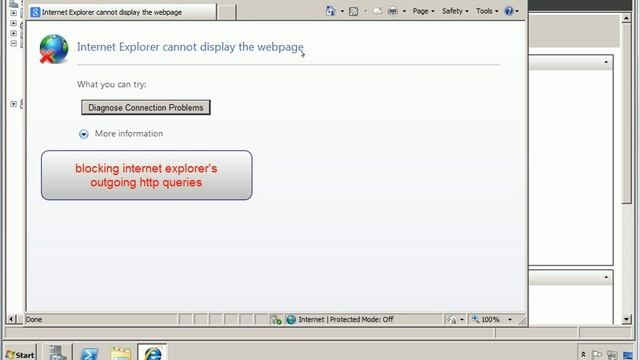Select the 'Internet Explorer cannot display the webpage' tab

coord(123,12)
